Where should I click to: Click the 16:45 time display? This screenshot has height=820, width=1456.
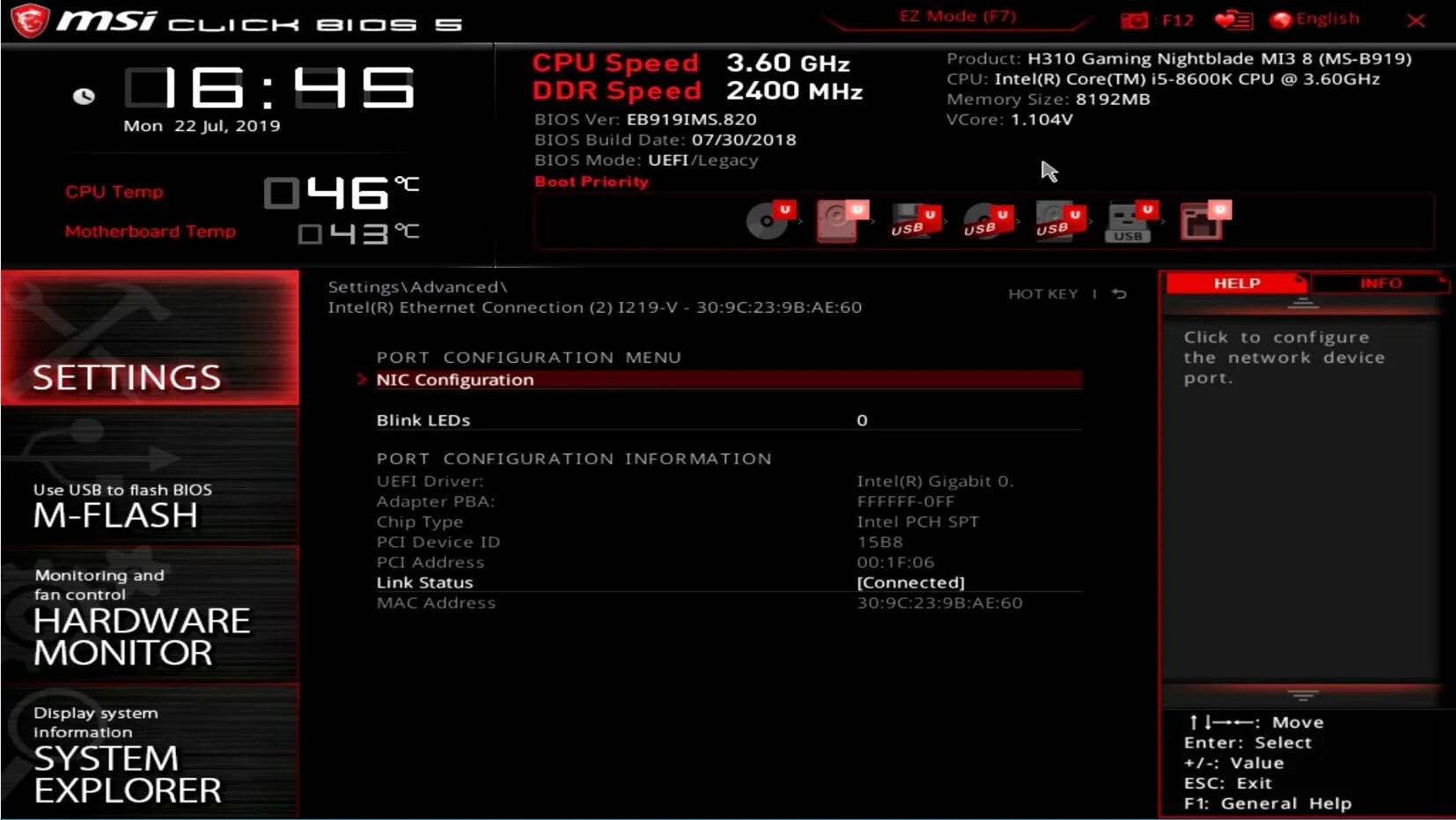[x=268, y=88]
